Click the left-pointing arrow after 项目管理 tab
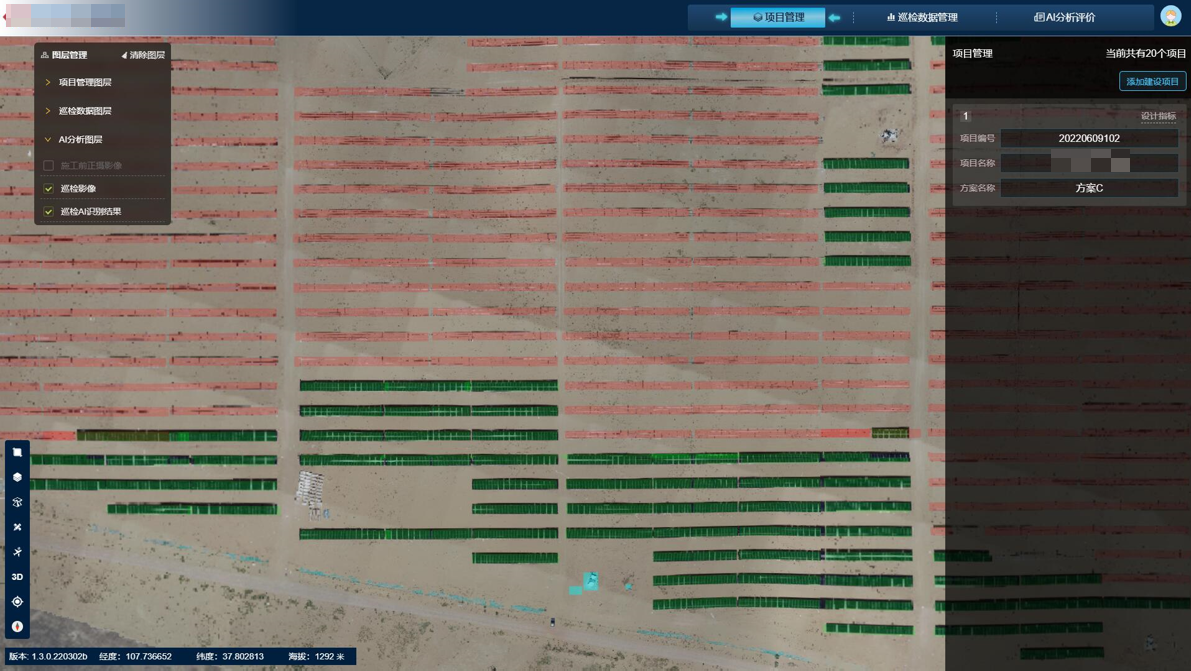 click(835, 17)
